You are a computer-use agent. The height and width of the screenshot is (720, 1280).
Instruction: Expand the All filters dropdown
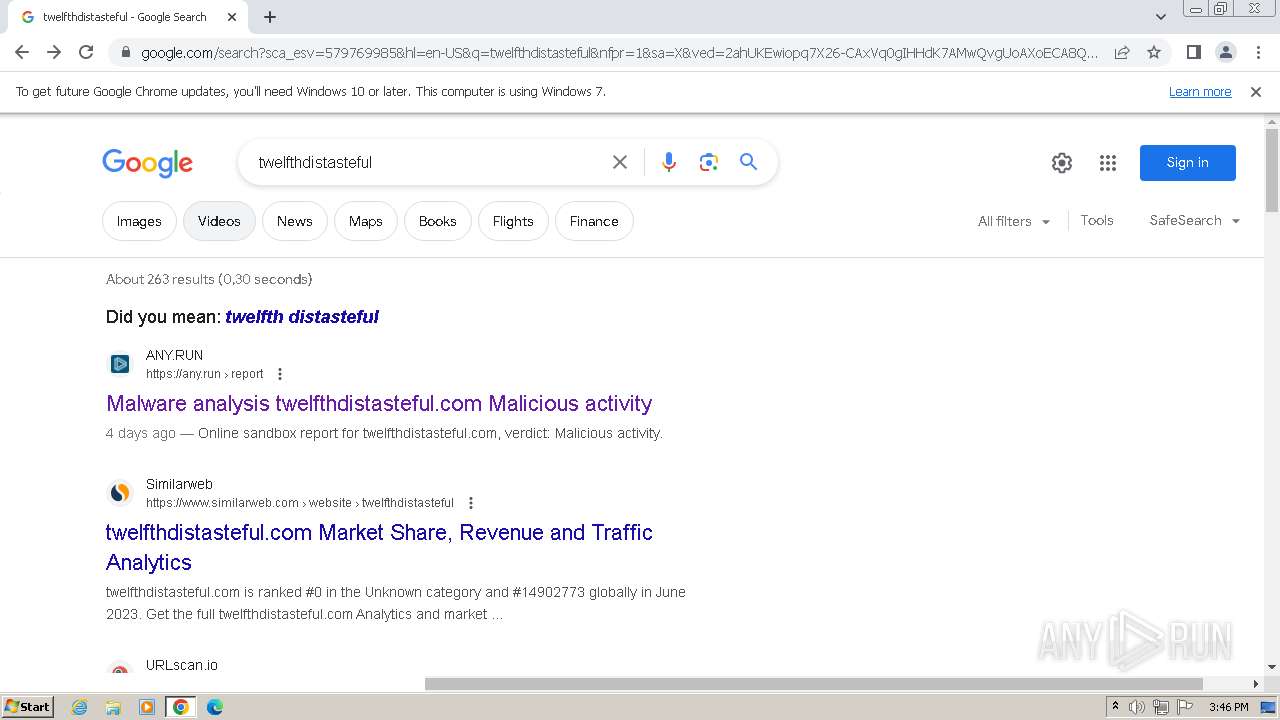tap(1014, 221)
